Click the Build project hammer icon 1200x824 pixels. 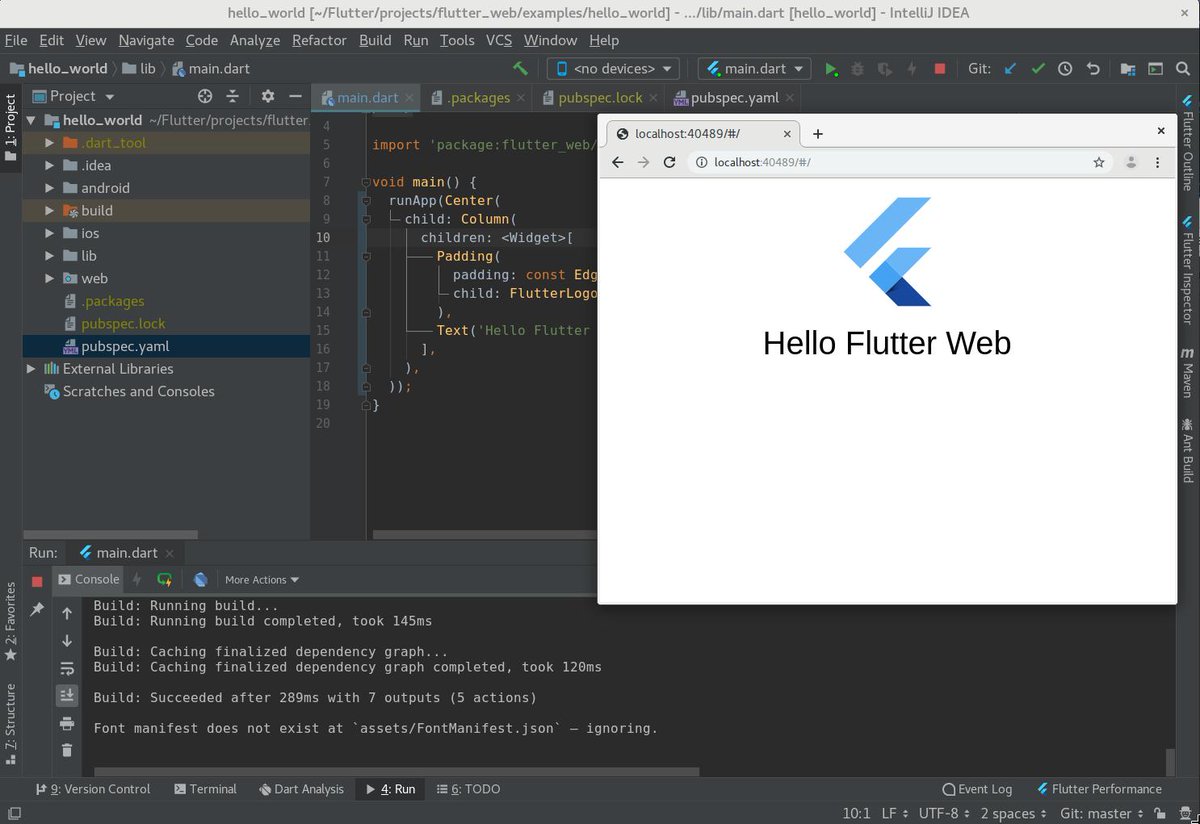coord(520,69)
